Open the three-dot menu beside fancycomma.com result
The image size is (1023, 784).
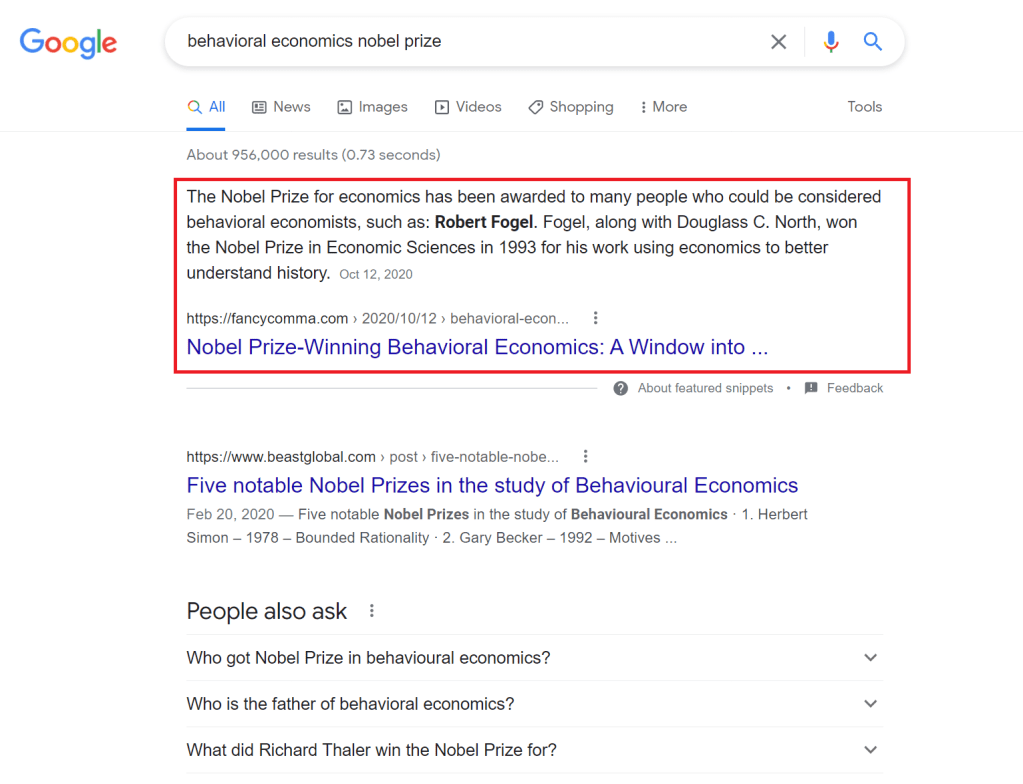pos(595,317)
